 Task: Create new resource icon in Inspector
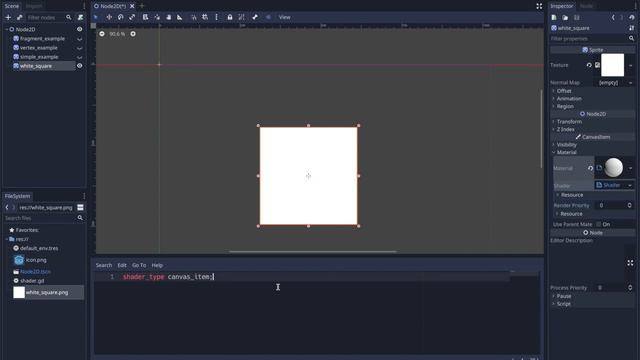[554, 18]
